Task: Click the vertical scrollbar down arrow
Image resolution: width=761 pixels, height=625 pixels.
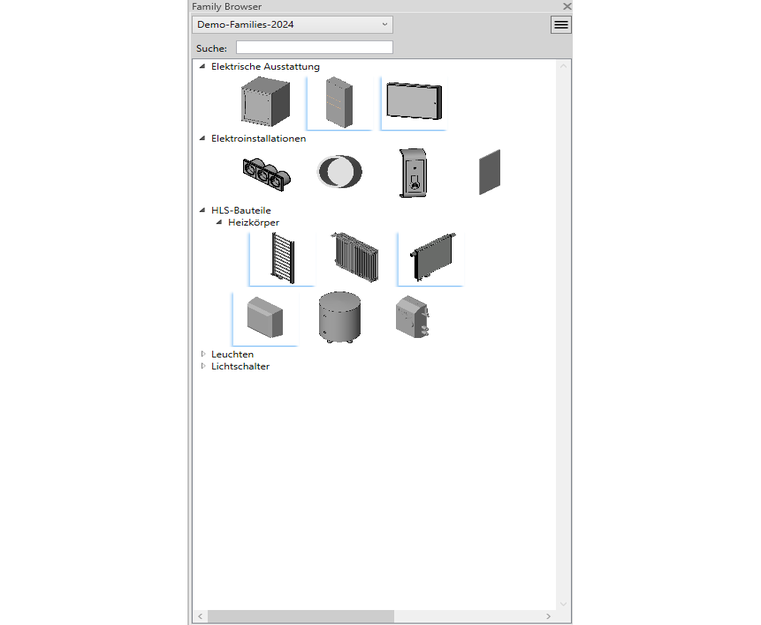Action: tap(563, 604)
